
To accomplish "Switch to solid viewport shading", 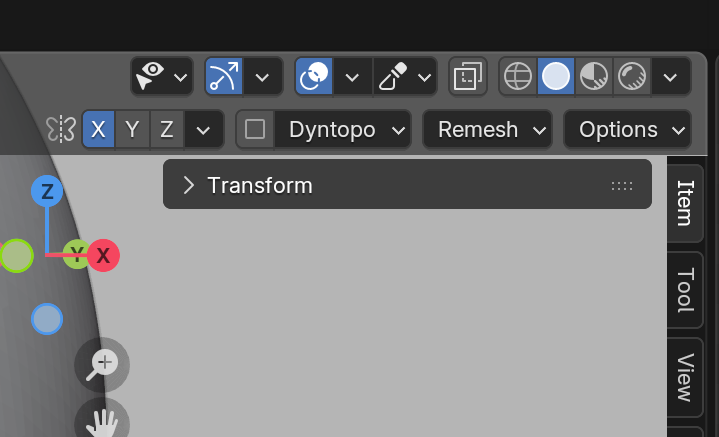I will (556, 76).
